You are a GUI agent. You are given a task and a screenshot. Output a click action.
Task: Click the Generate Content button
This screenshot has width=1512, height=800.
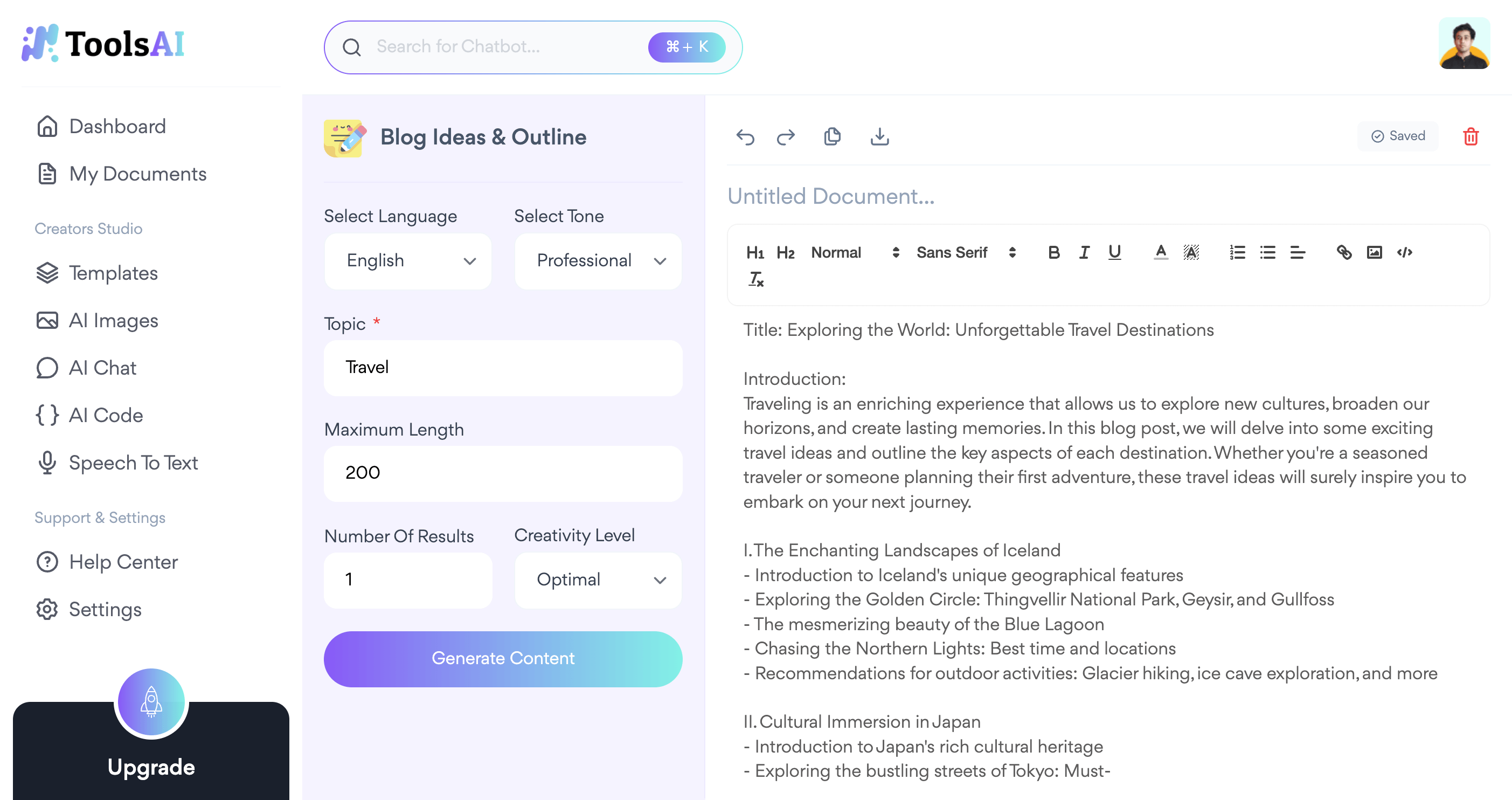coord(503,658)
